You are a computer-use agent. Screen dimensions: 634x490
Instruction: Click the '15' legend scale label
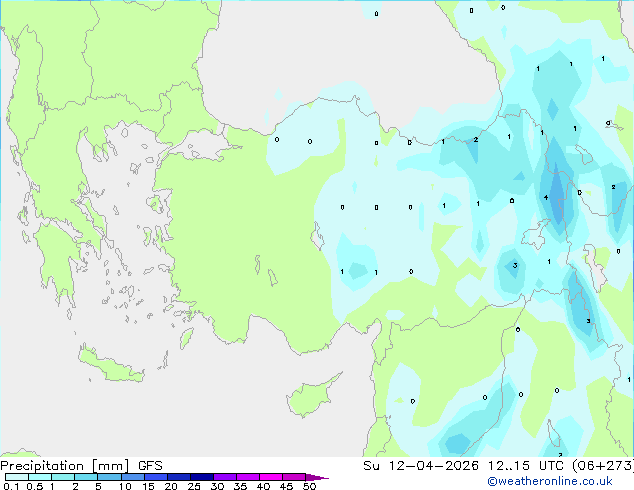(148, 486)
